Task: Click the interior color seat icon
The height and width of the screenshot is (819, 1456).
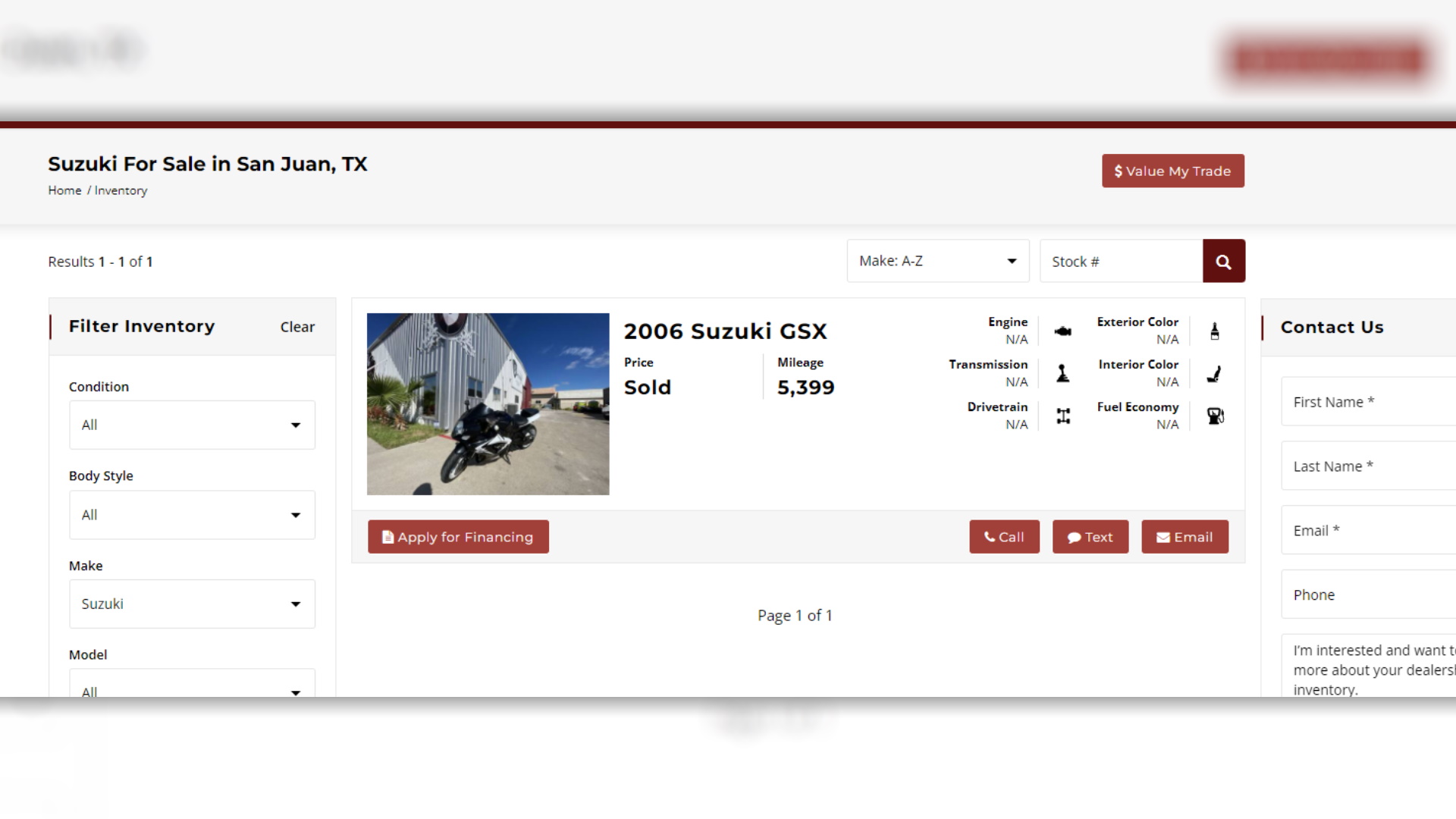Action: (x=1215, y=374)
